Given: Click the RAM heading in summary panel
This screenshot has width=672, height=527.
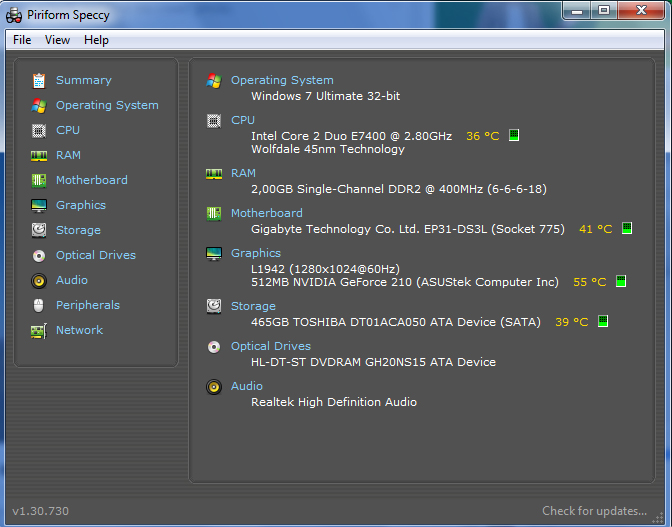Looking at the screenshot, I should 243,173.
